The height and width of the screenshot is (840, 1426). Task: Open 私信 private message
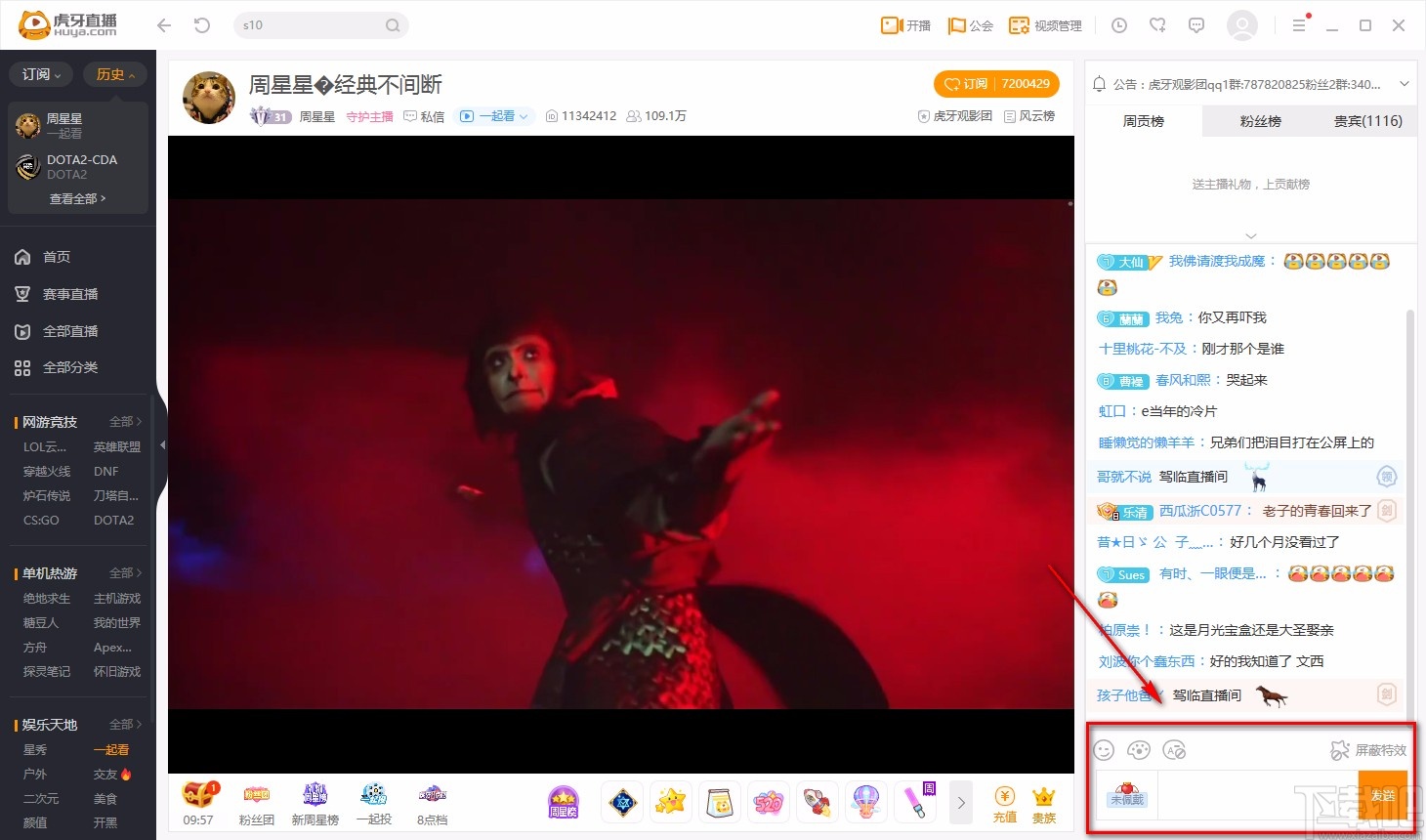424,116
